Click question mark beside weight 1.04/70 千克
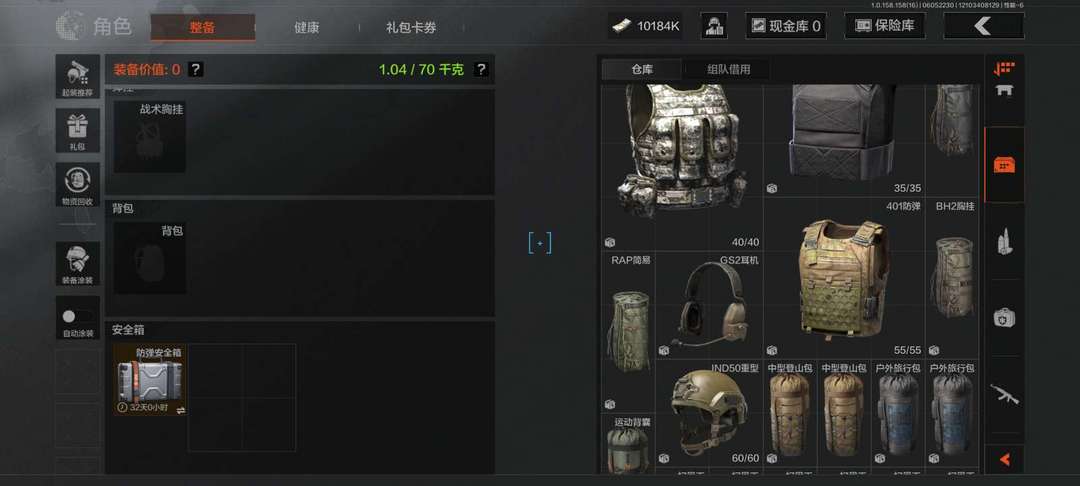 [x=481, y=70]
